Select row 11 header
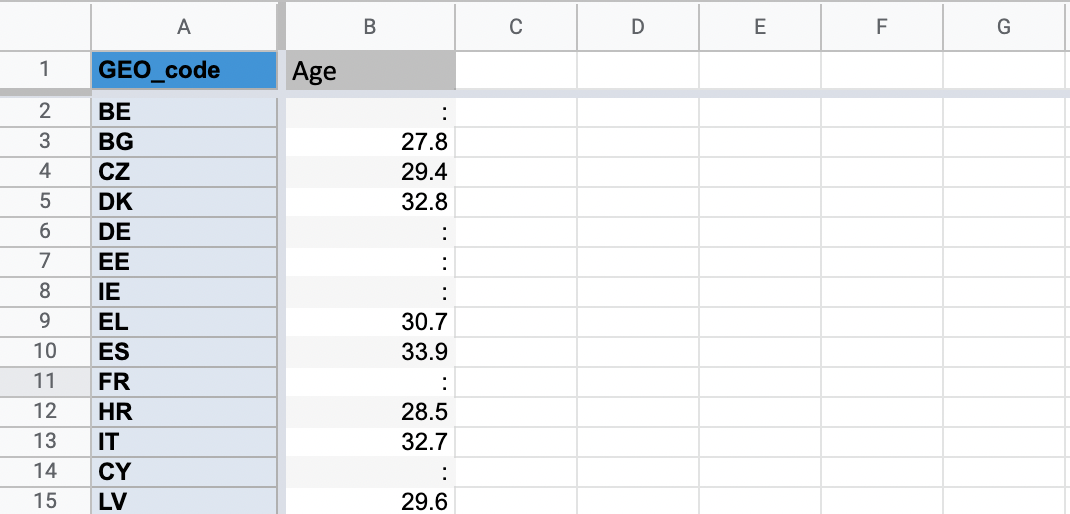The height and width of the screenshot is (514, 1070). click(44, 381)
